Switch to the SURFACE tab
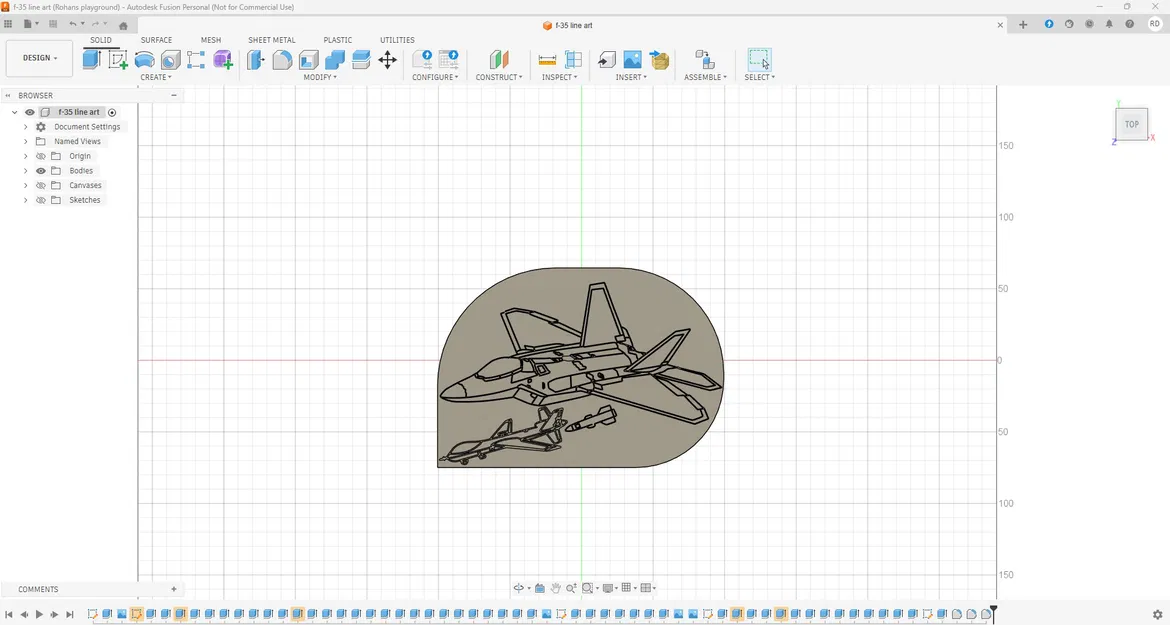The height and width of the screenshot is (625, 1170). [156, 40]
